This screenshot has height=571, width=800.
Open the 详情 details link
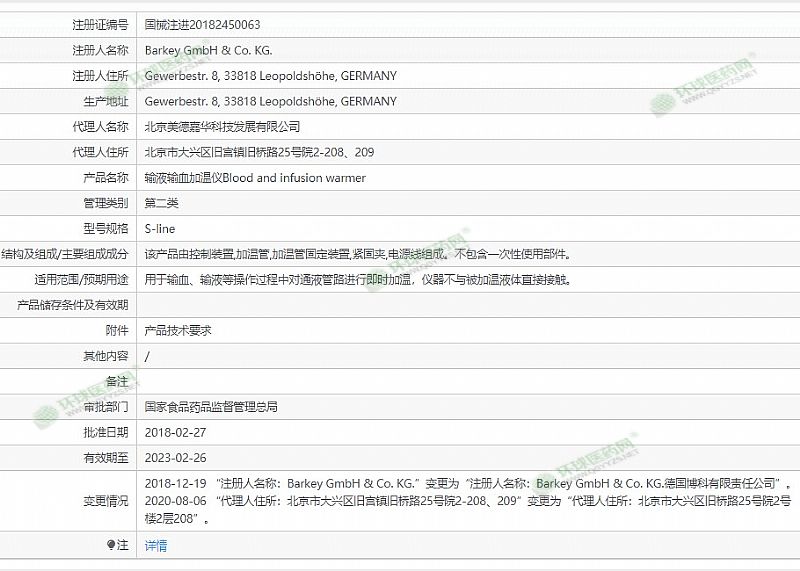(156, 546)
